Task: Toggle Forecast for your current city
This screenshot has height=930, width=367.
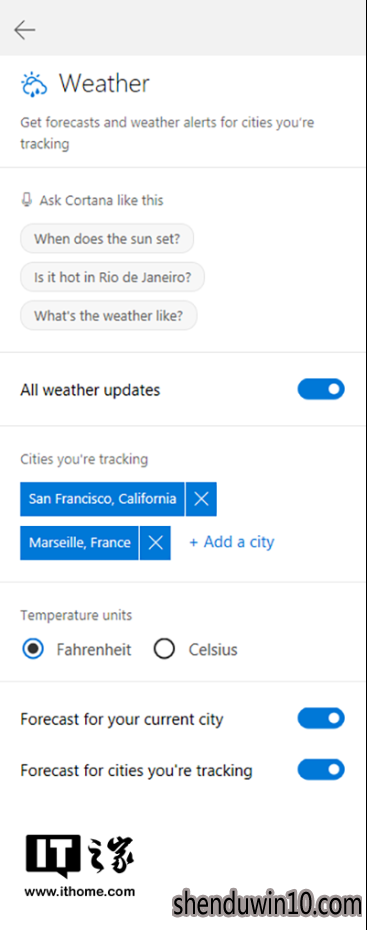Action: (x=321, y=718)
